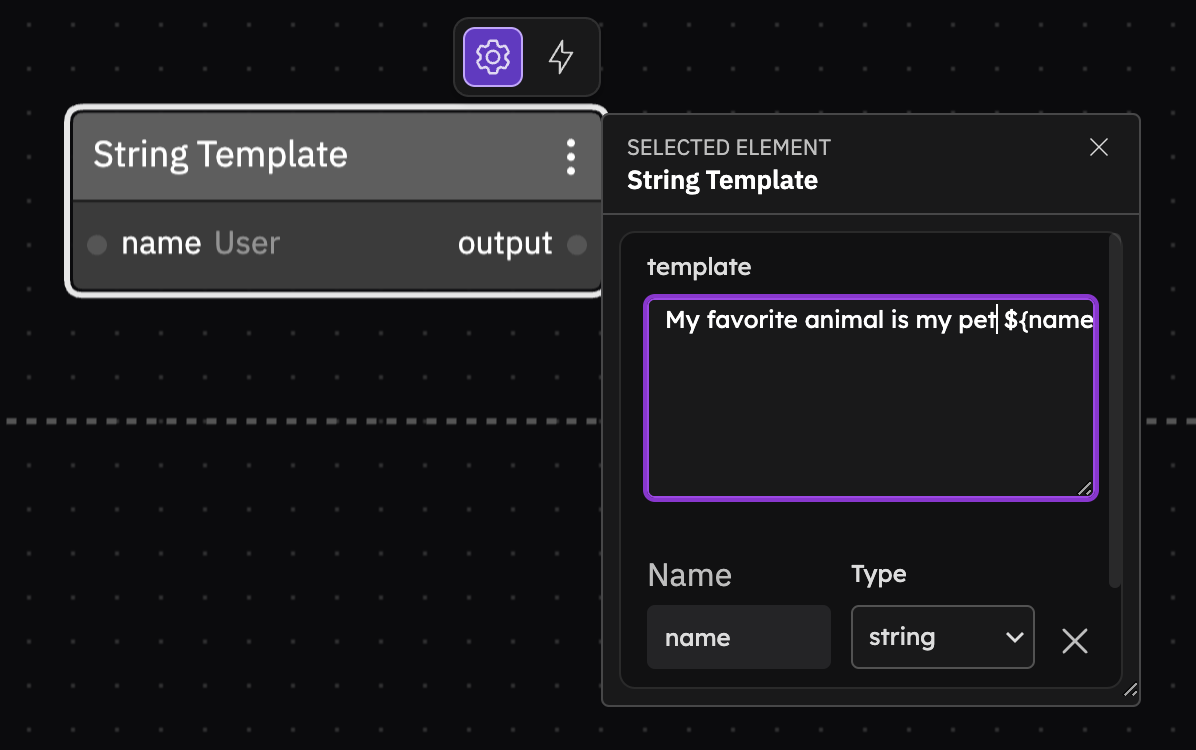Screen dimensions: 1196x750
Task: Click the lightning bolt actions icon
Action: [561, 57]
